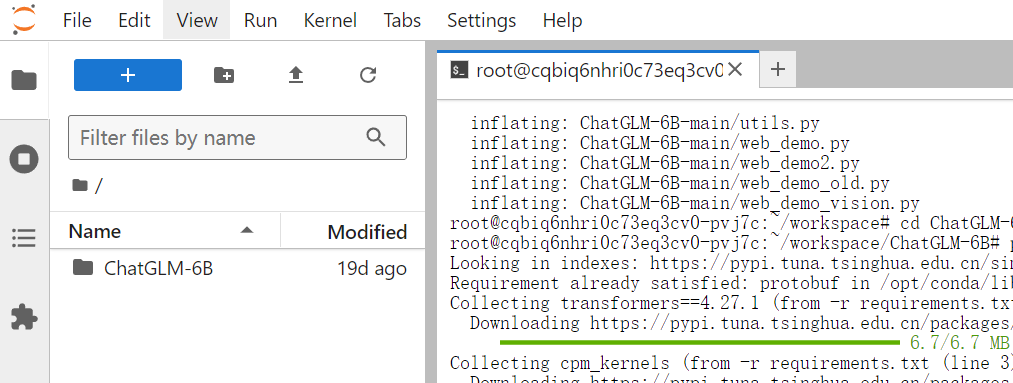Focus the Filter files by name field
1013x383 pixels.
(x=237, y=138)
